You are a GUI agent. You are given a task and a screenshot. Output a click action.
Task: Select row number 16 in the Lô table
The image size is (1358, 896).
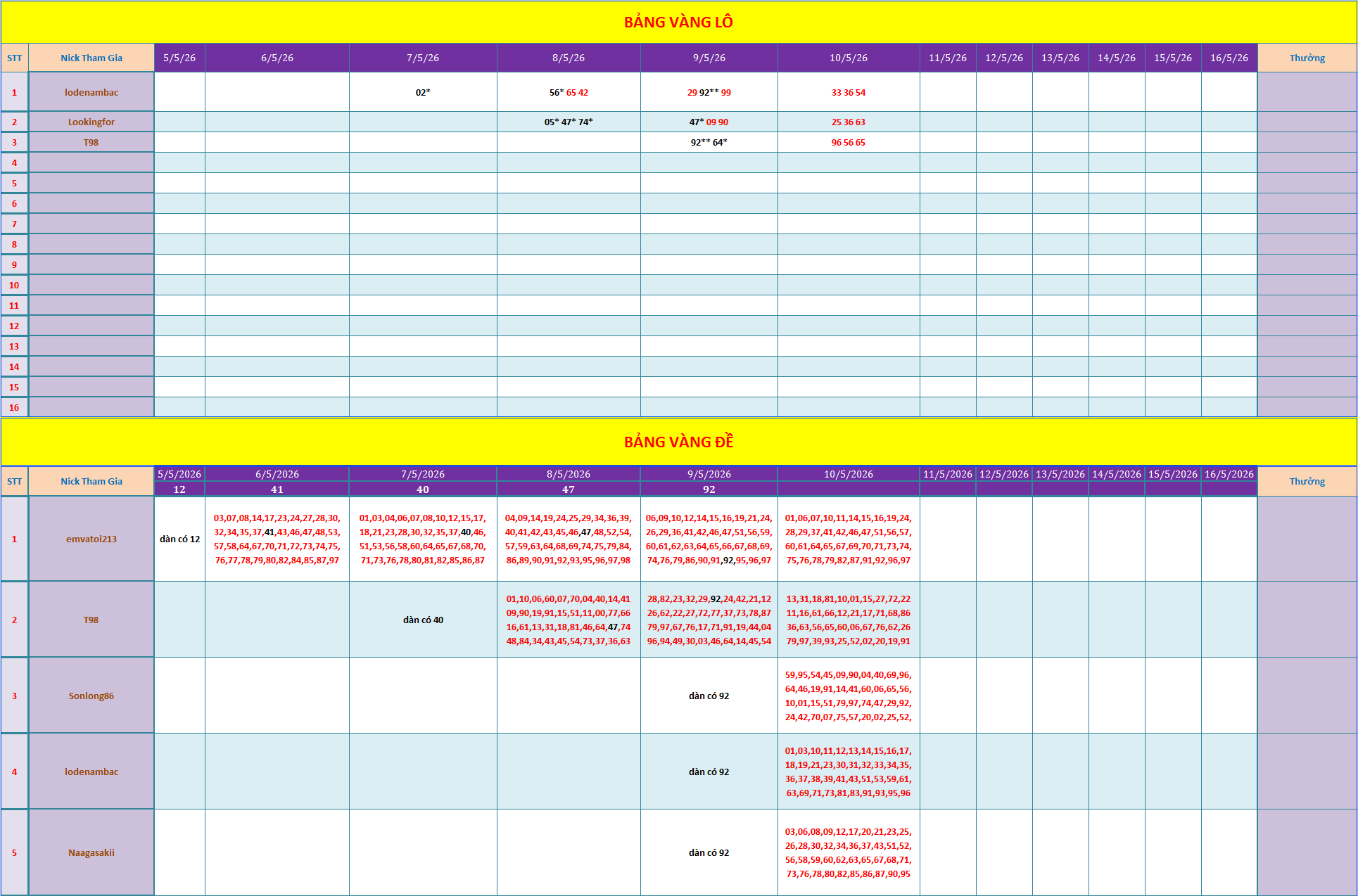click(x=14, y=407)
